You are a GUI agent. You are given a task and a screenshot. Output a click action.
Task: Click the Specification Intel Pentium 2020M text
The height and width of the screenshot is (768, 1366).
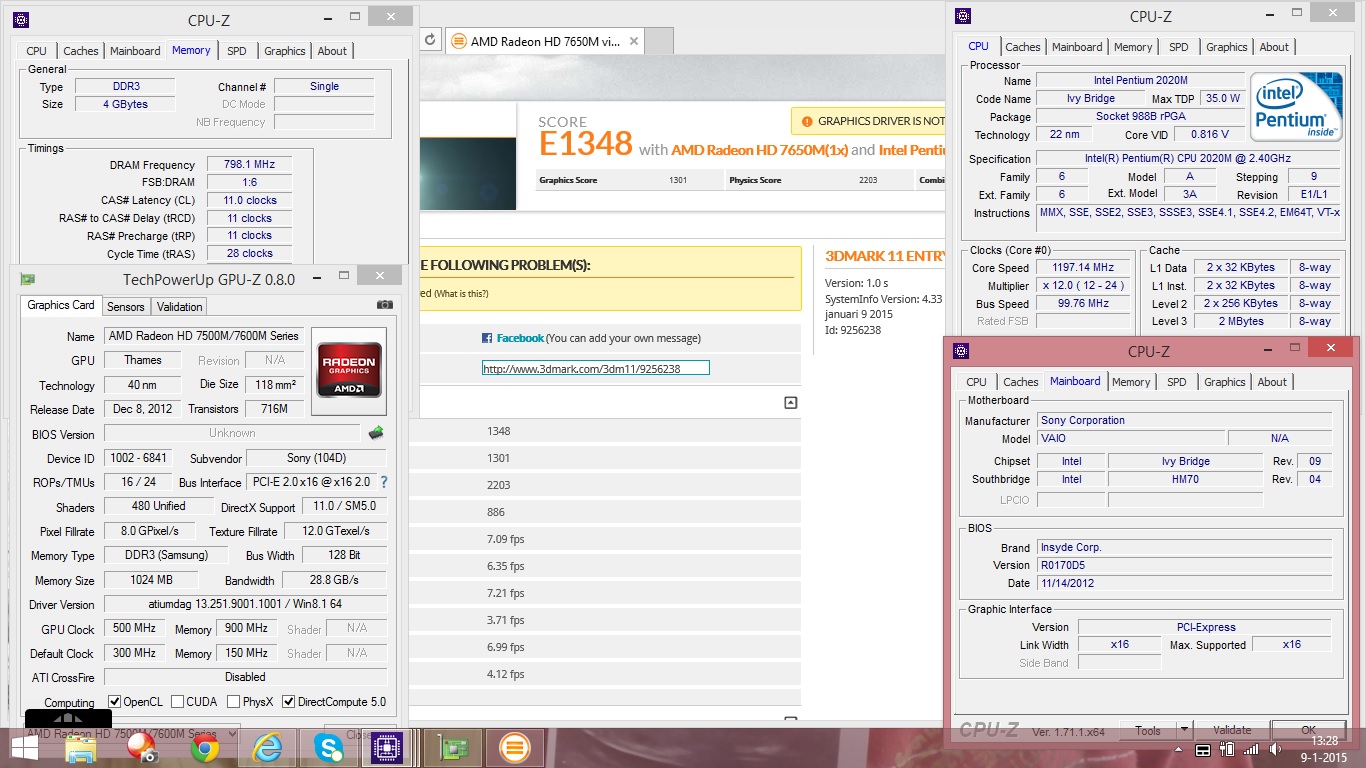pyautogui.click(x=1188, y=158)
